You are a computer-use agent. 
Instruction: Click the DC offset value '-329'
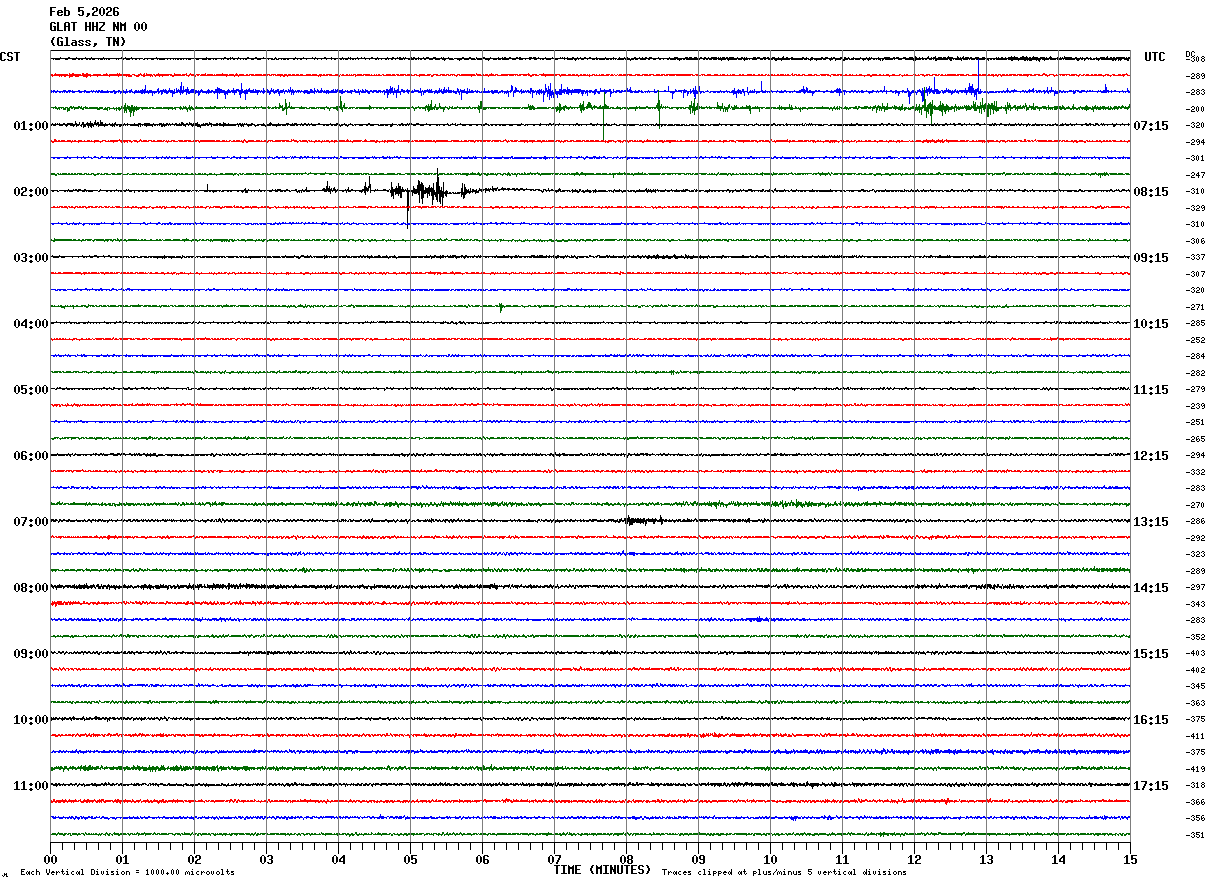tap(1195, 208)
